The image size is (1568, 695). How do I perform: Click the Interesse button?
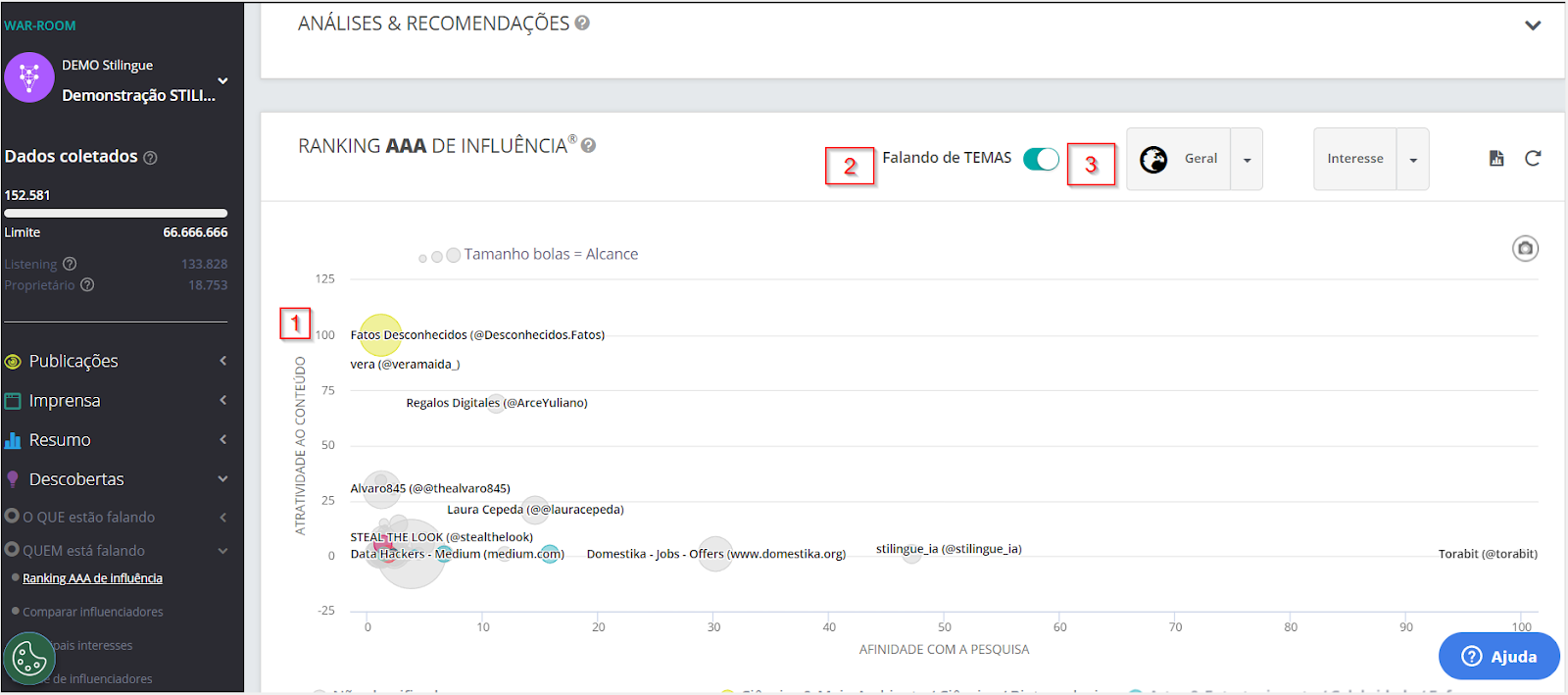(x=1355, y=159)
